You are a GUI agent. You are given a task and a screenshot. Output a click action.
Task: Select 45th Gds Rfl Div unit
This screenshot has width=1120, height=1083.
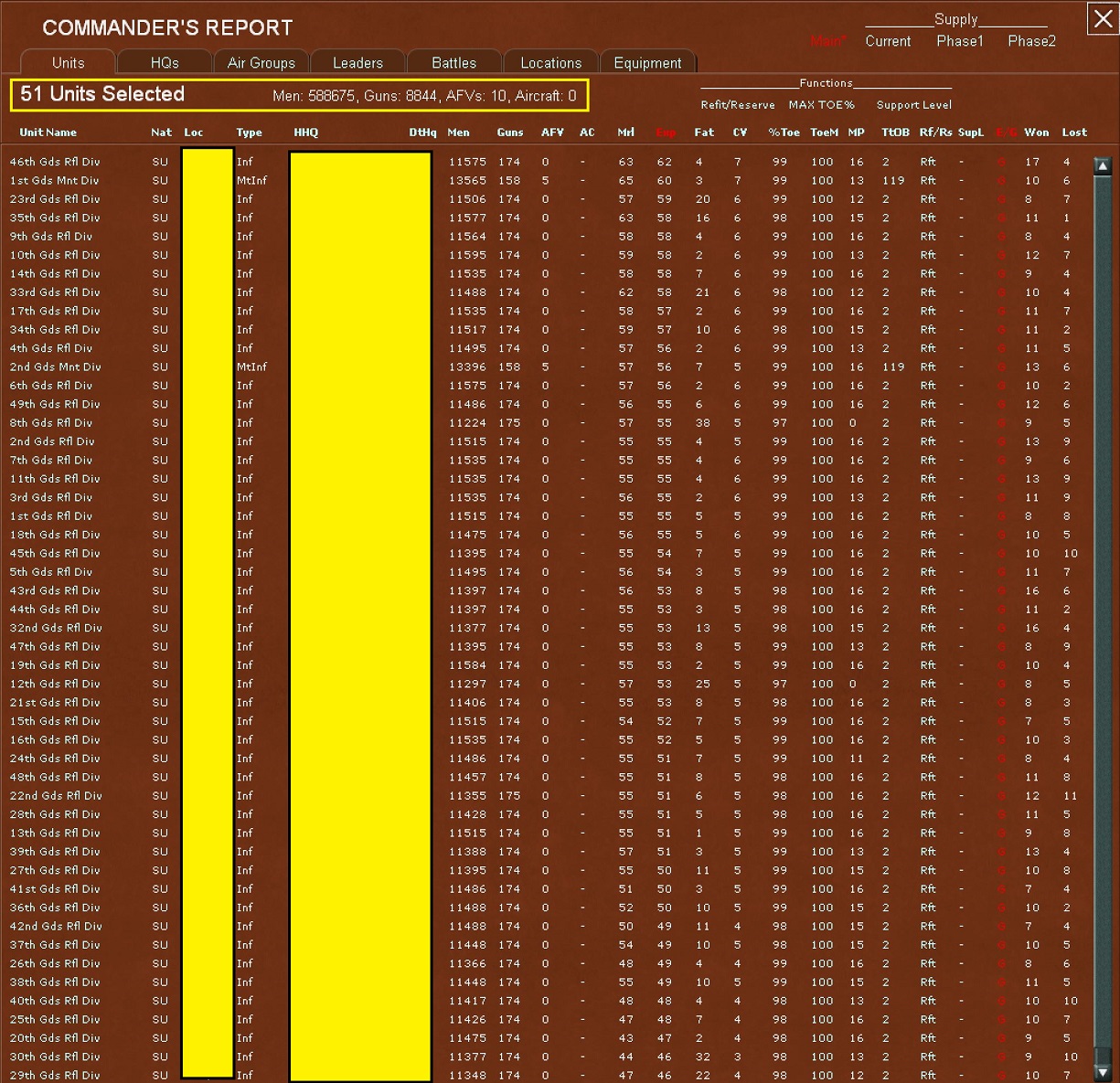[55, 553]
